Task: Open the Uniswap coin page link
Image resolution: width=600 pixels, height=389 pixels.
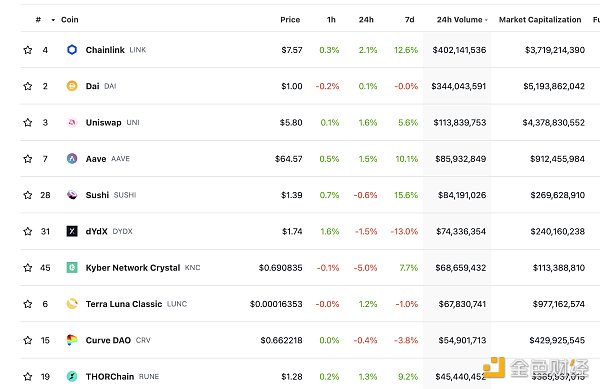Action: 103,122
